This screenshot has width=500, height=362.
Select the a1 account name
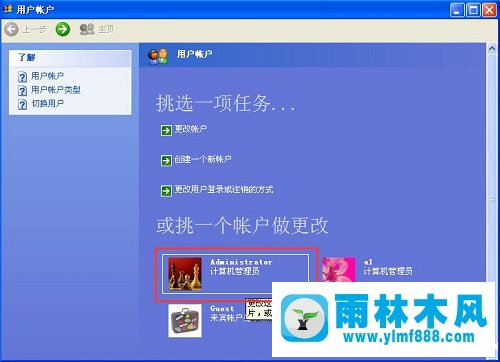pyautogui.click(x=368, y=262)
